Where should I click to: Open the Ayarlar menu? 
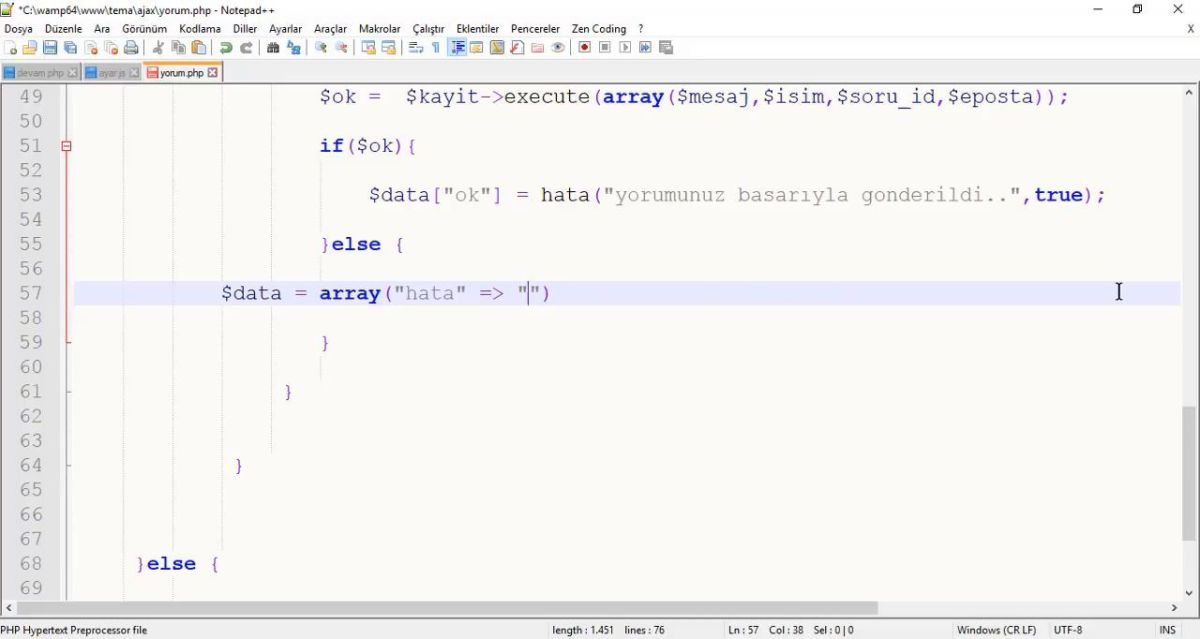[x=285, y=29]
